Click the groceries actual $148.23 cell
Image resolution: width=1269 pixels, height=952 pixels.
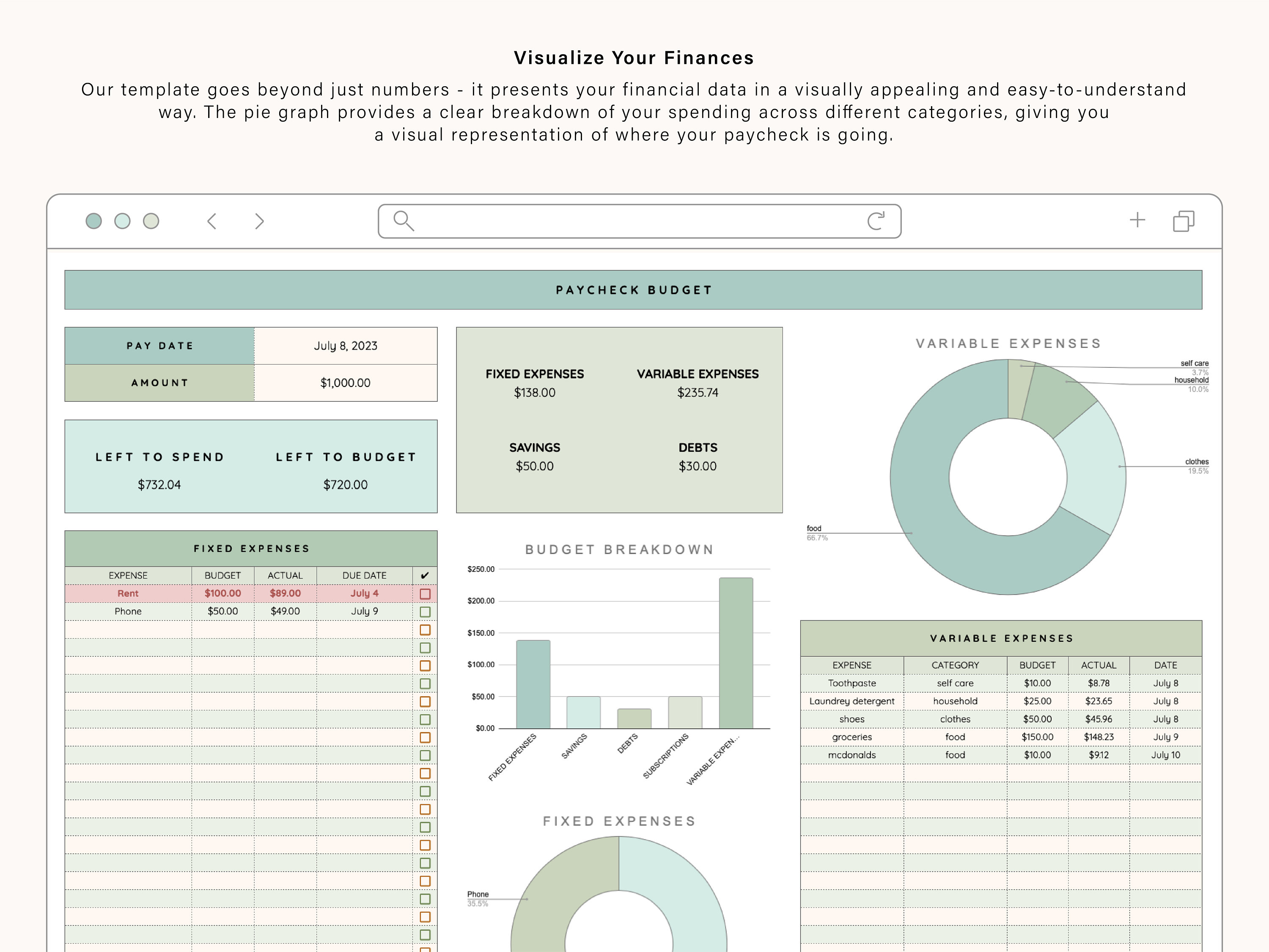(1099, 737)
